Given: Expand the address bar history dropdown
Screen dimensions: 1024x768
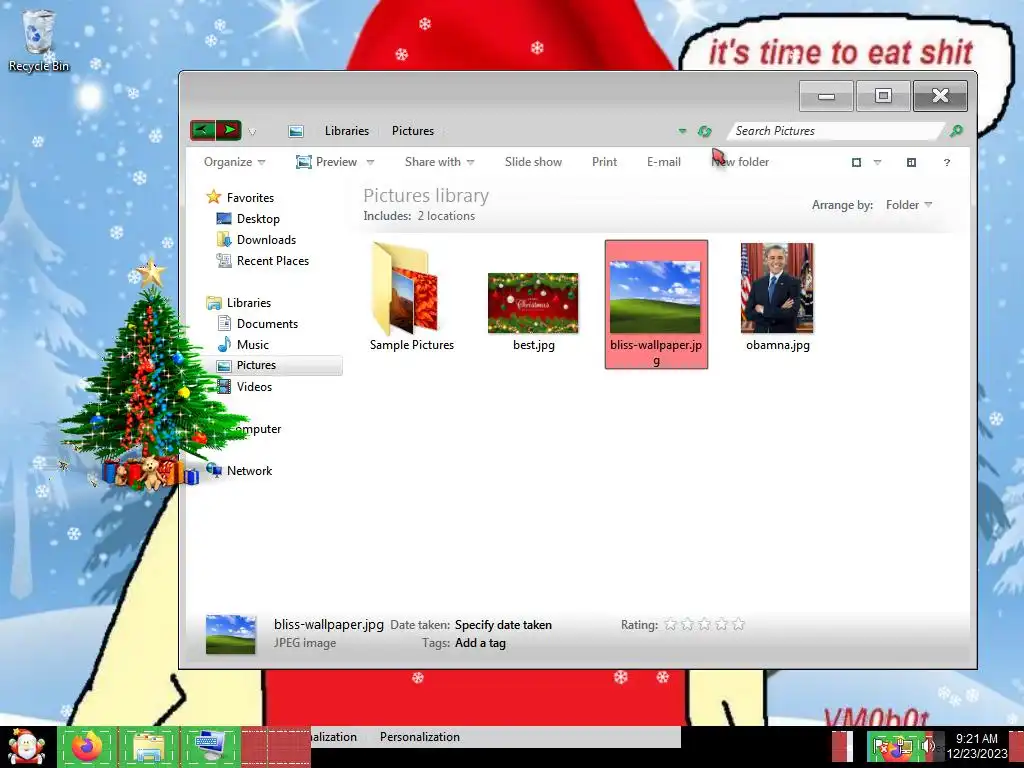Looking at the screenshot, I should [x=682, y=131].
